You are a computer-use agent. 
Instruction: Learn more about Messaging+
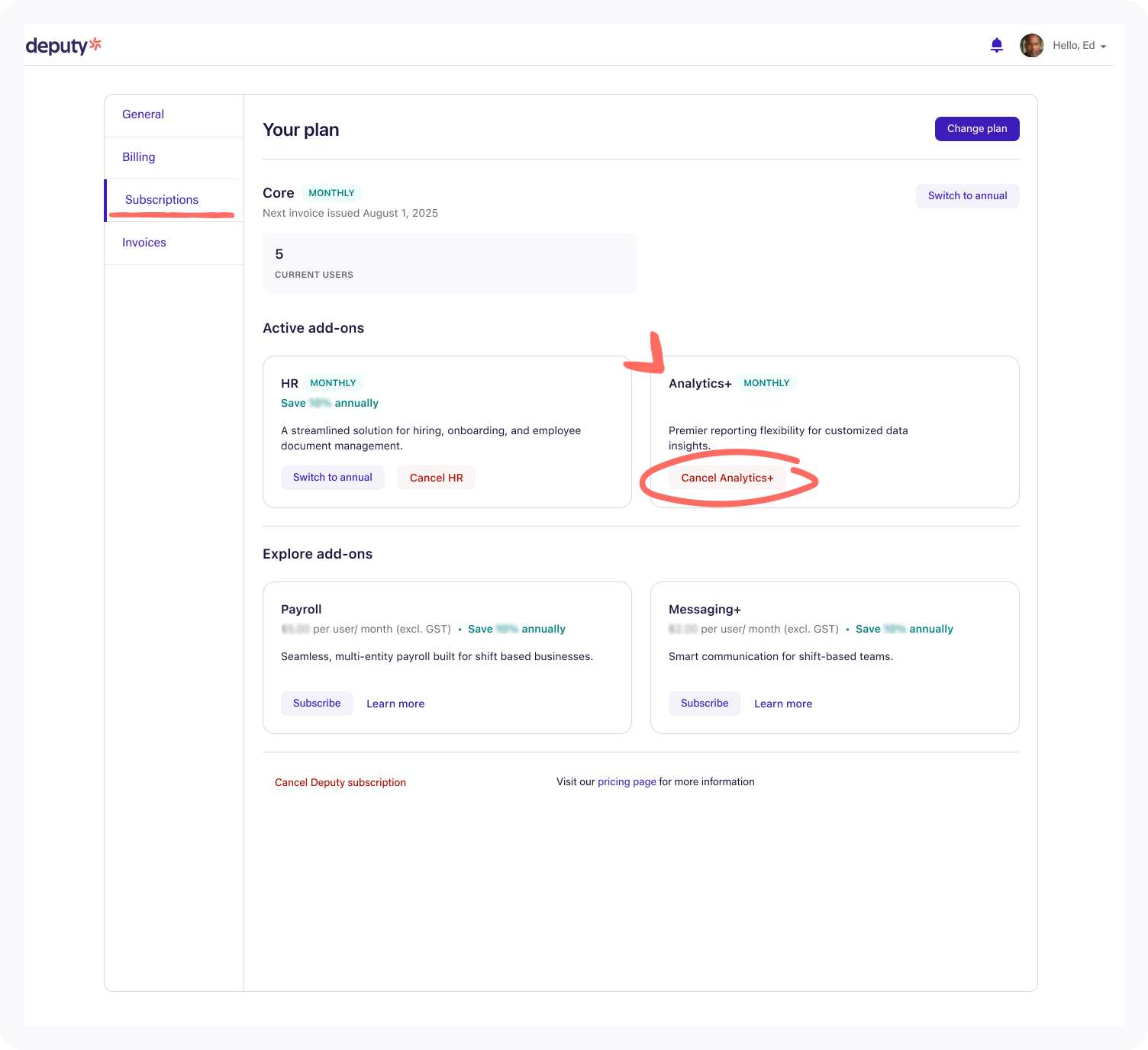tap(783, 703)
